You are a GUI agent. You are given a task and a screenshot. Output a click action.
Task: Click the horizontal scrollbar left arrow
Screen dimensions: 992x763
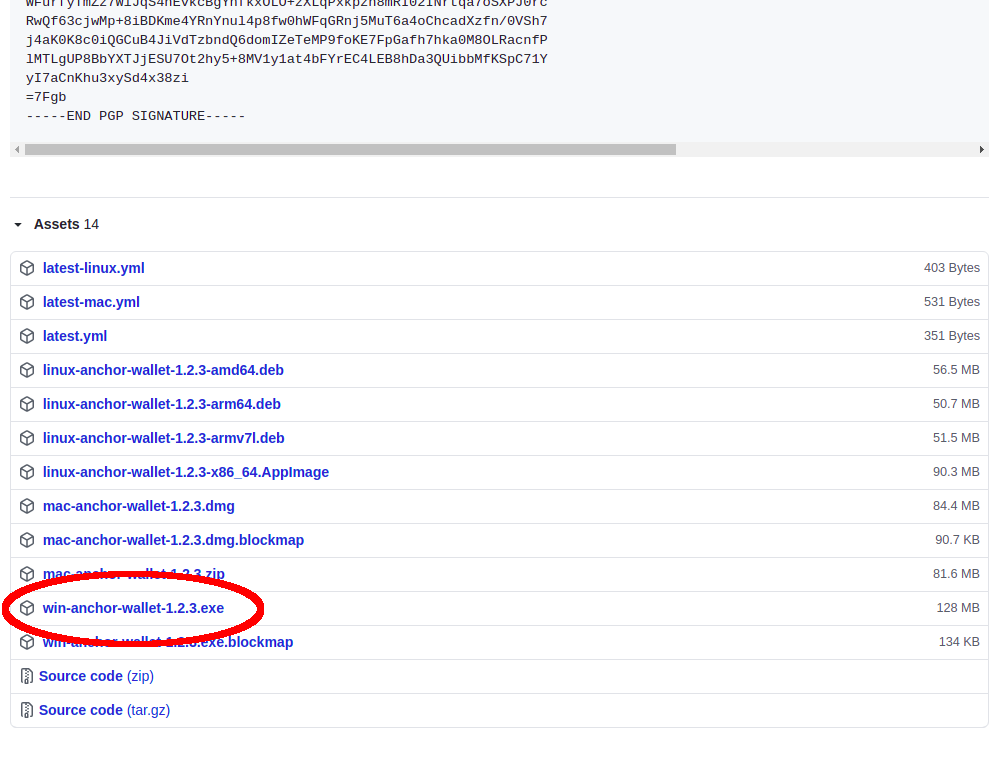[17, 150]
